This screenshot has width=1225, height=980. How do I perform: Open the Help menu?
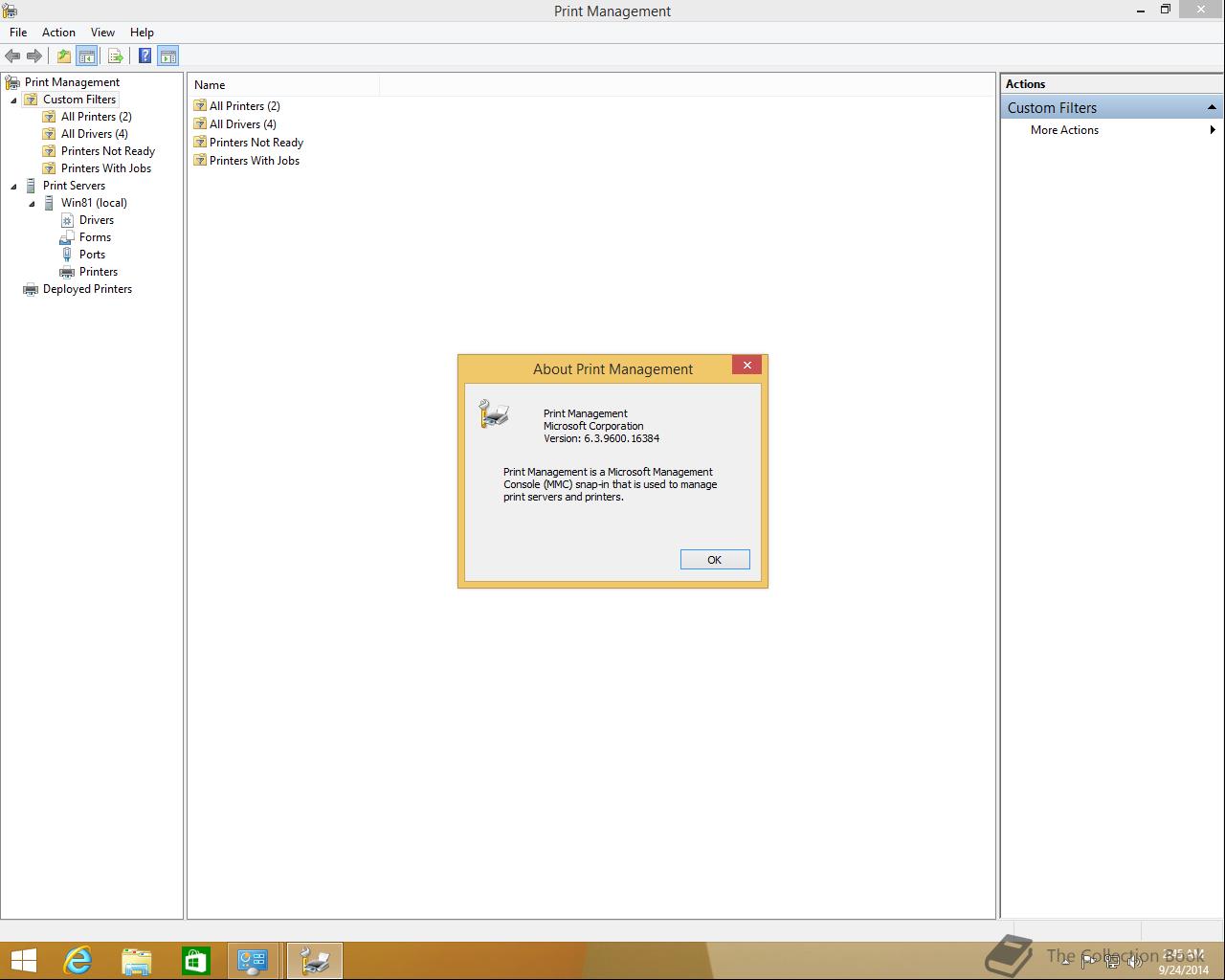tap(142, 33)
